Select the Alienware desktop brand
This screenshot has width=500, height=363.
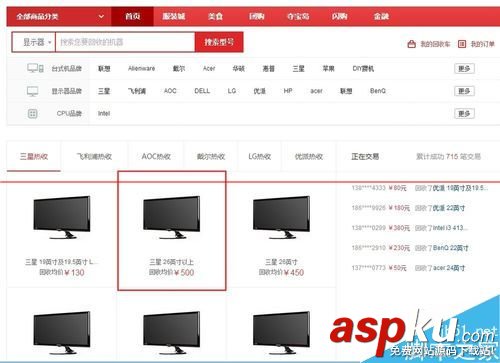pos(141,69)
